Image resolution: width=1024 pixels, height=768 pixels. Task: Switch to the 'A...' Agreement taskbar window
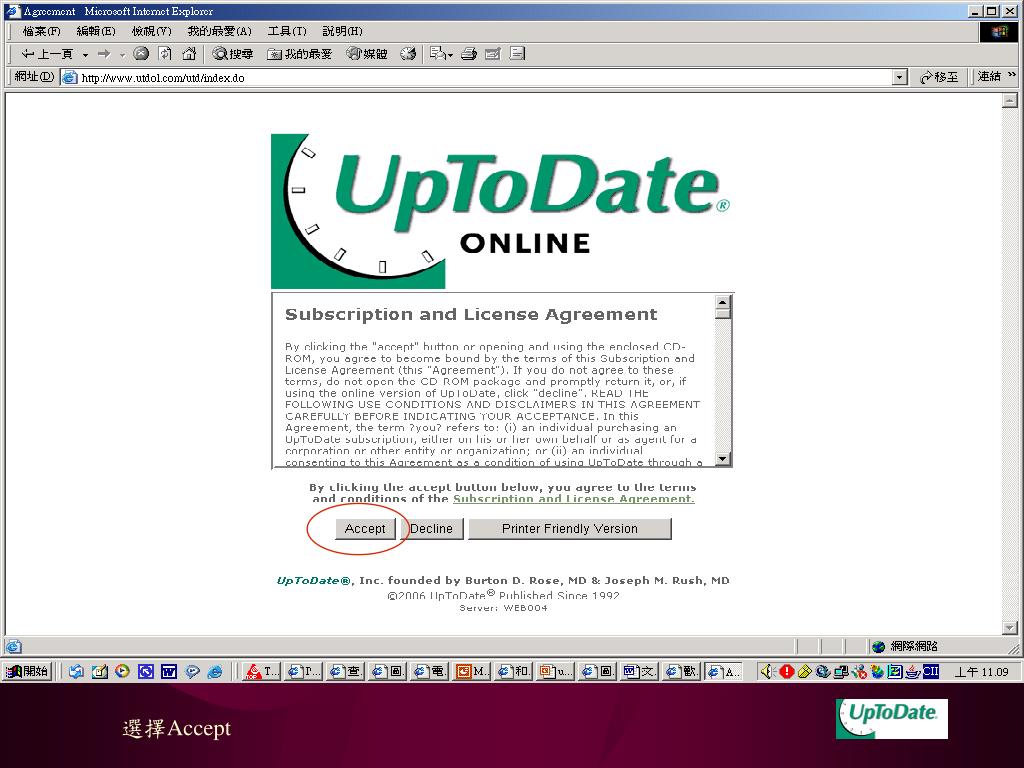[723, 671]
